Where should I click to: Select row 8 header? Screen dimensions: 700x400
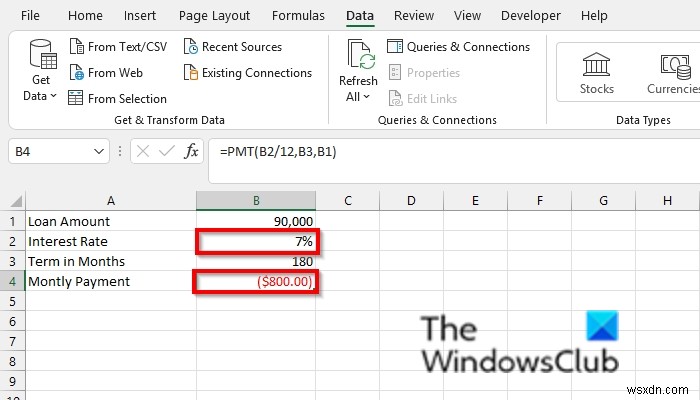tap(12, 361)
